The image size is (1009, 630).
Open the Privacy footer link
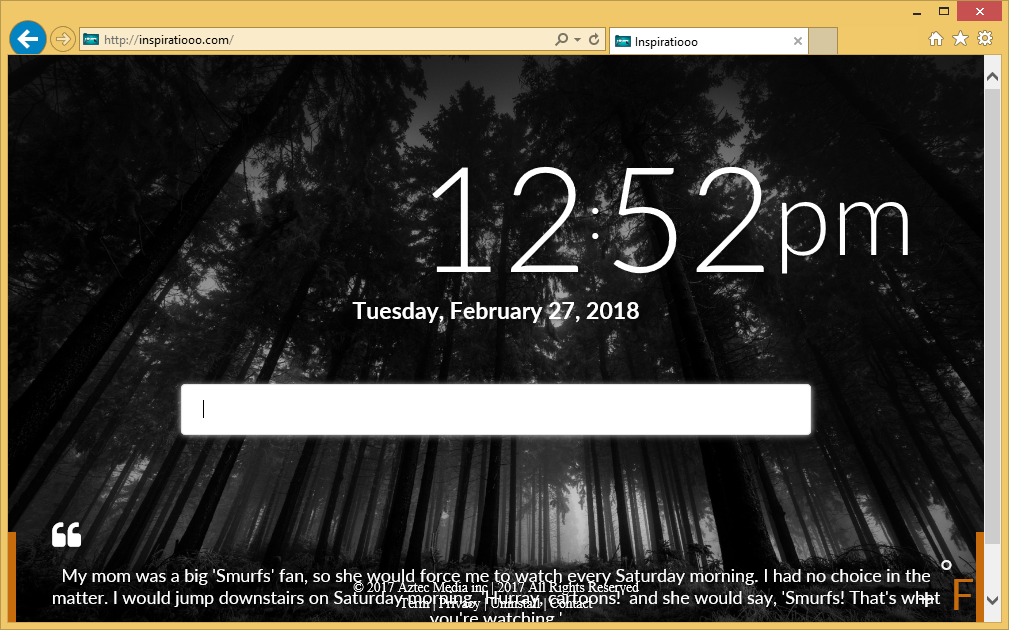pyautogui.click(x=459, y=604)
